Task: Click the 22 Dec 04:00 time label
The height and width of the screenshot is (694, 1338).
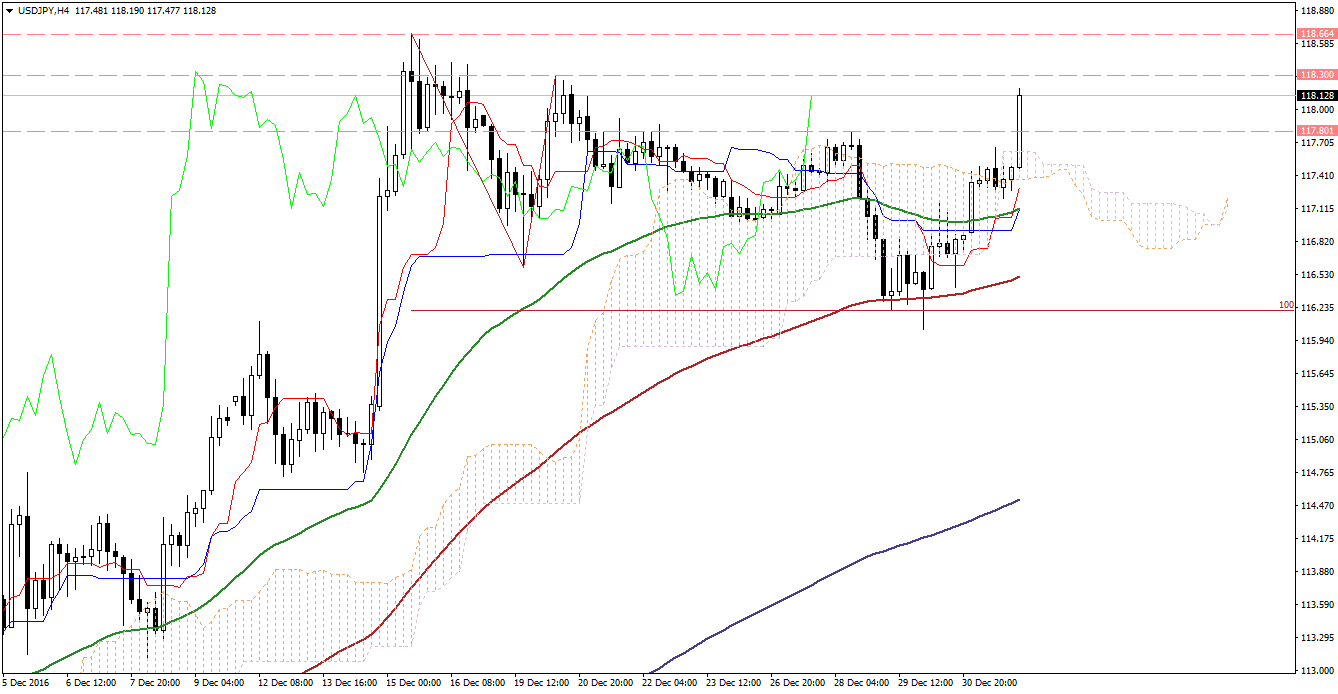Action: point(670,684)
